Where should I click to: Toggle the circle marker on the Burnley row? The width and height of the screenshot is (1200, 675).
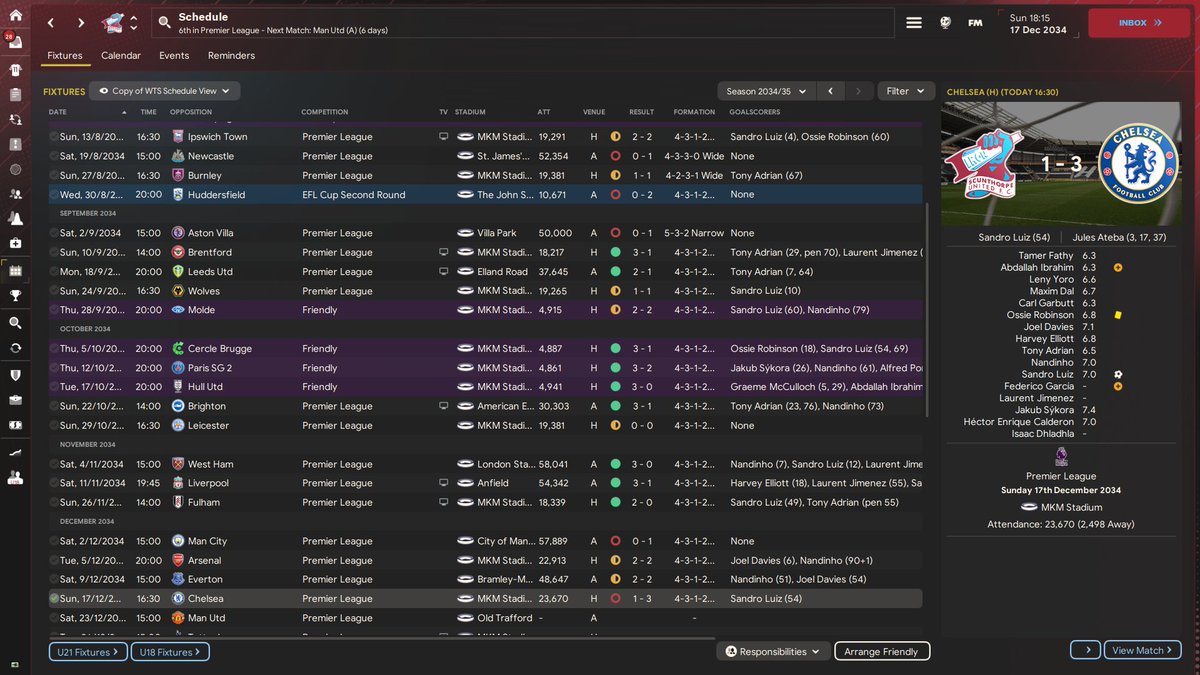(54, 175)
